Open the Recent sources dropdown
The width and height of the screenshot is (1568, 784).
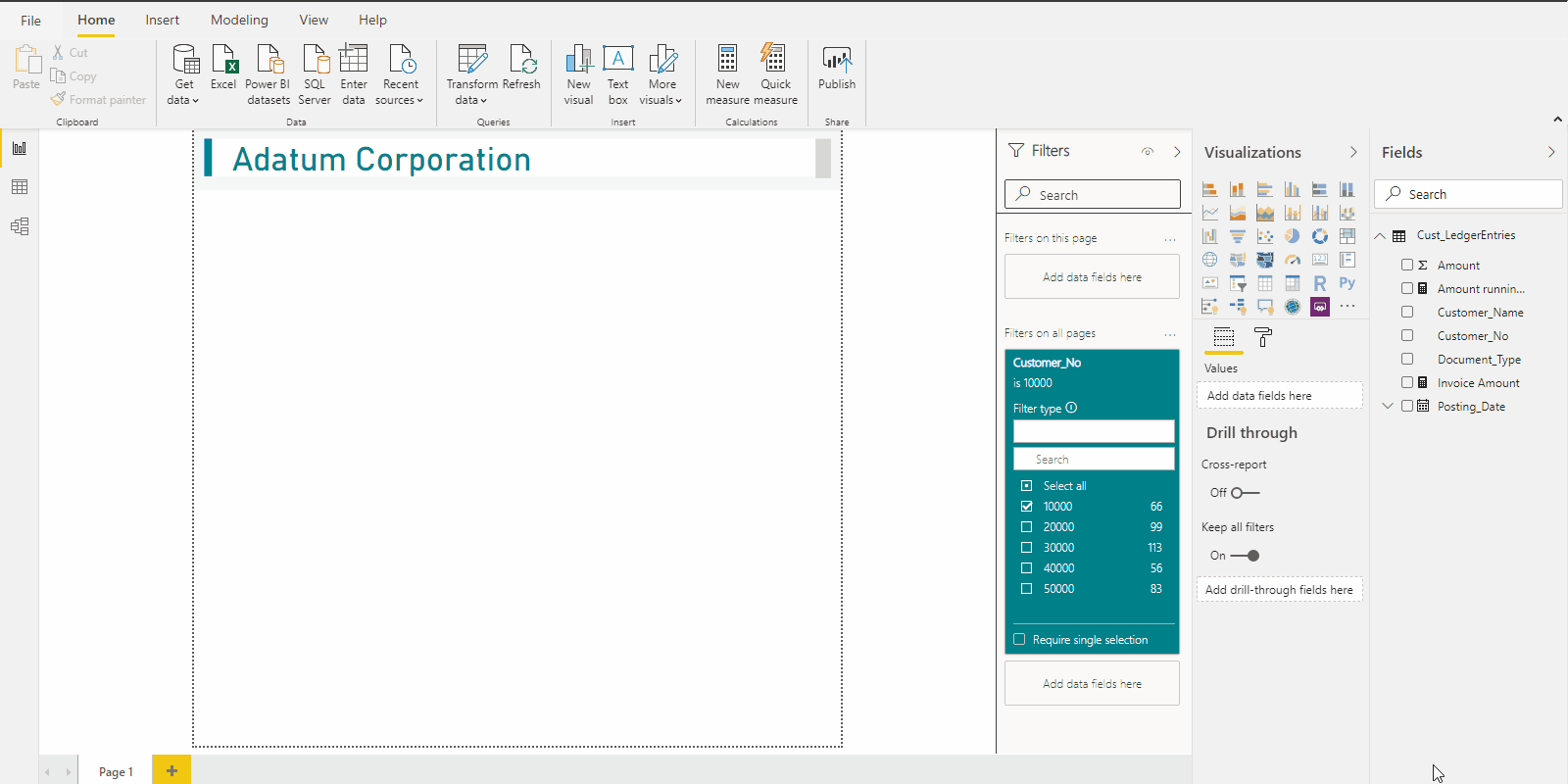point(399,75)
